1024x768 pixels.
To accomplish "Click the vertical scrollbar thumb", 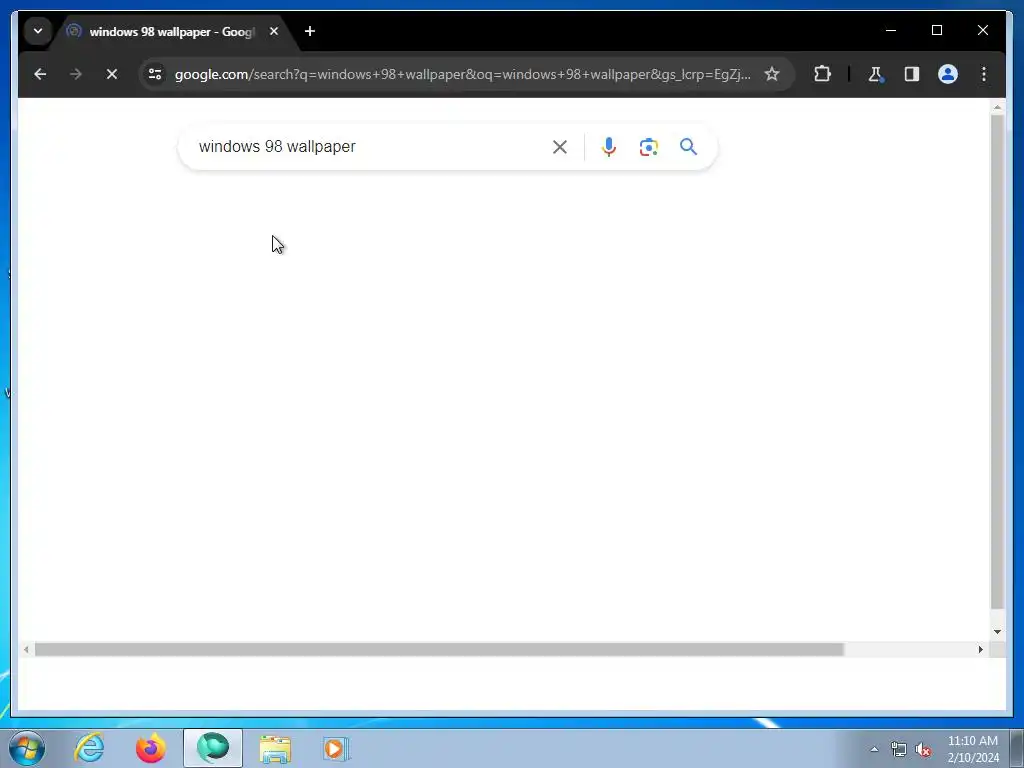I will [x=997, y=362].
